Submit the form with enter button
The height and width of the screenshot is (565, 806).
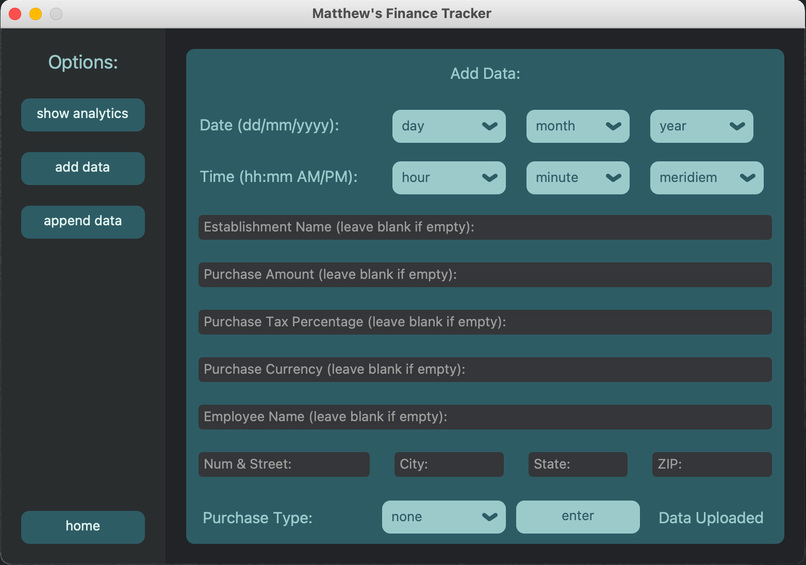(x=578, y=517)
